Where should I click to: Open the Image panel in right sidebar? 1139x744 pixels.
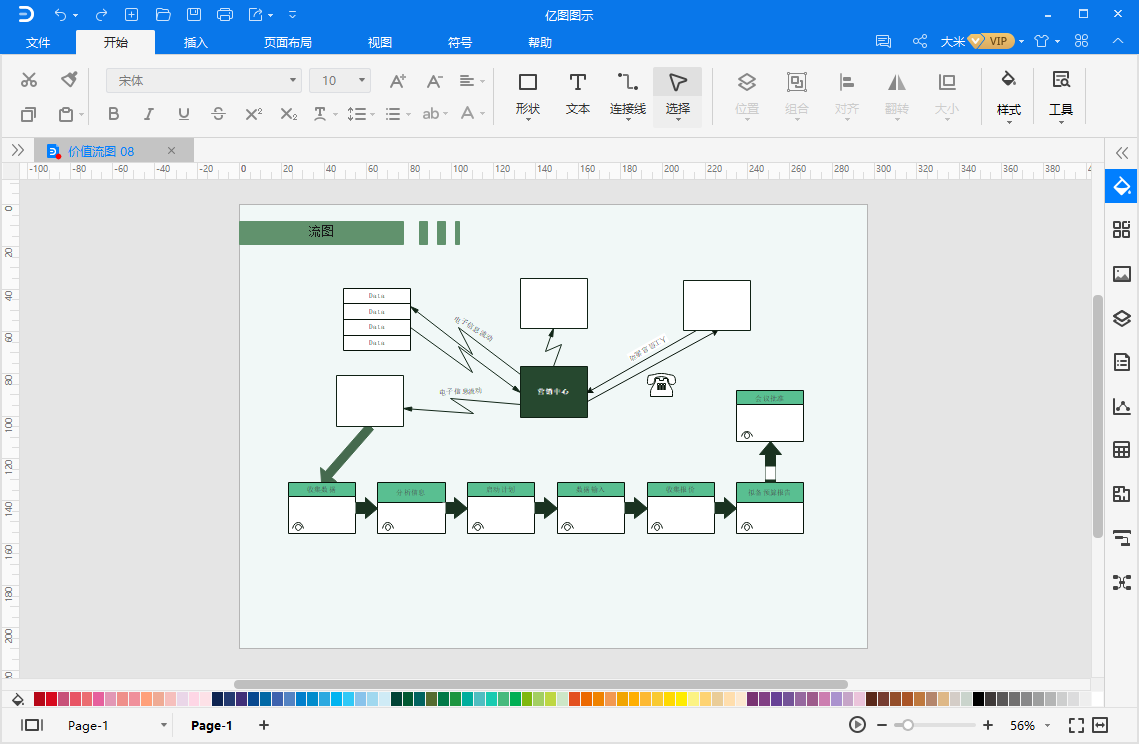click(1122, 274)
